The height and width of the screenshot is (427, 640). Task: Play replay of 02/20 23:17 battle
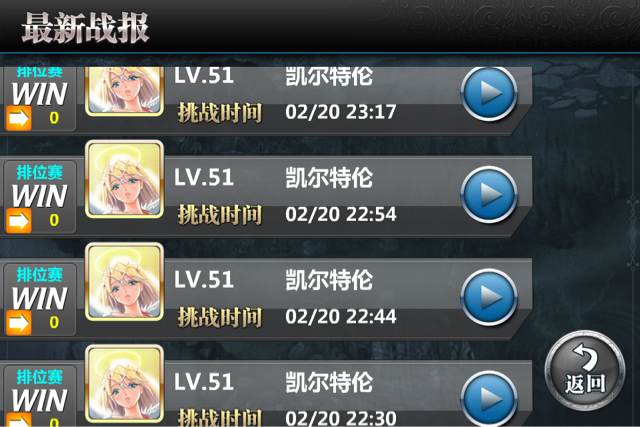click(489, 93)
